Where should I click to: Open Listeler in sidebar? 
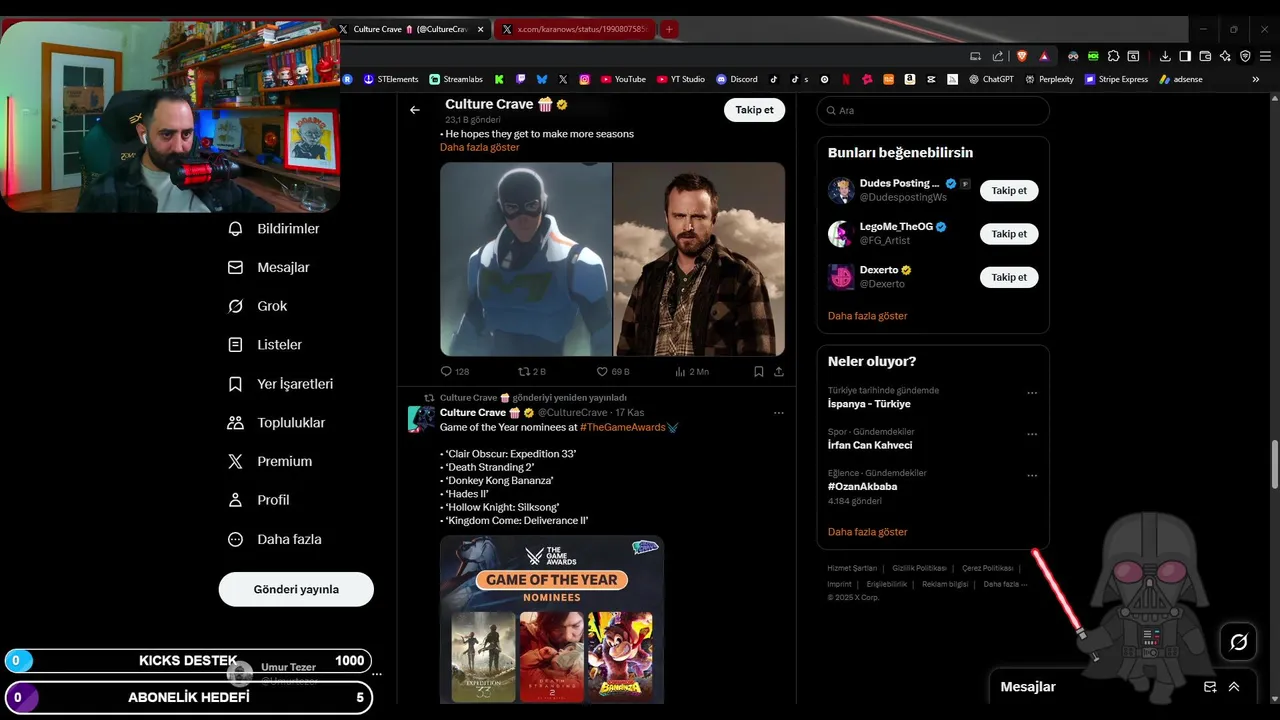pos(265,345)
